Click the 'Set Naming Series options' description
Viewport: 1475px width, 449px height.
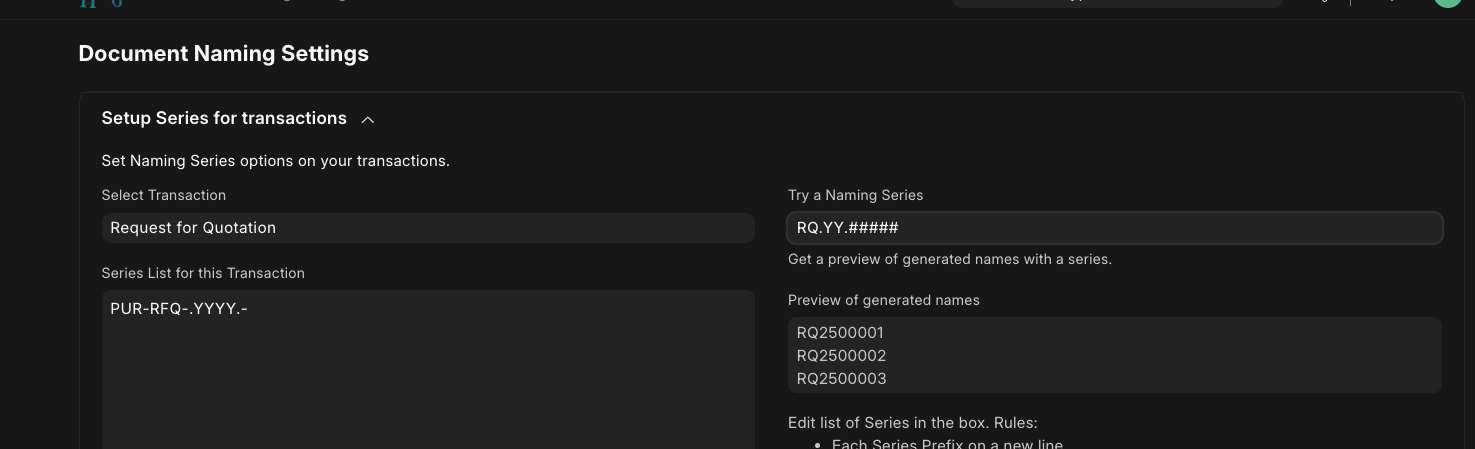(x=275, y=160)
